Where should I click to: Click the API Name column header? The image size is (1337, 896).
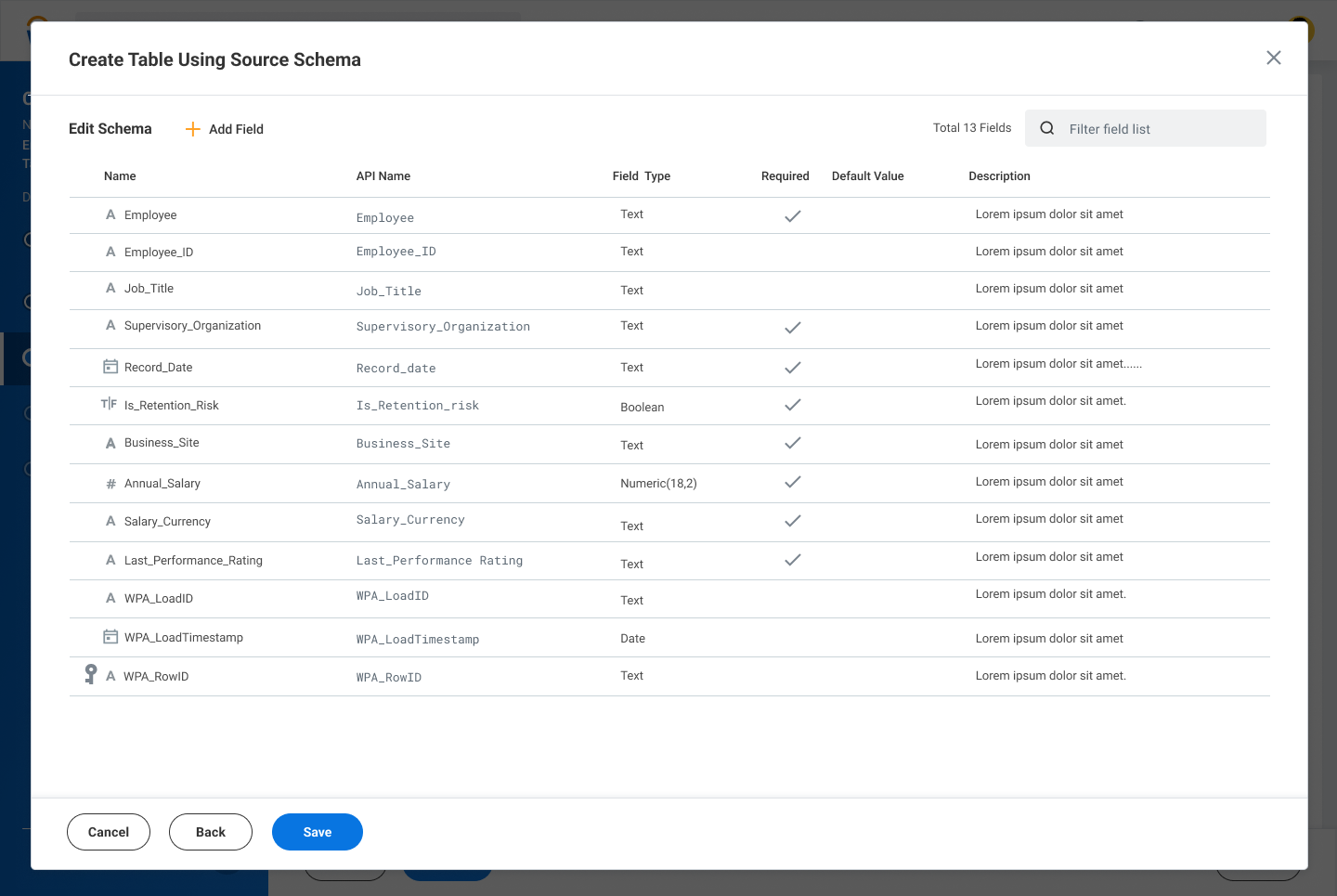(x=383, y=175)
